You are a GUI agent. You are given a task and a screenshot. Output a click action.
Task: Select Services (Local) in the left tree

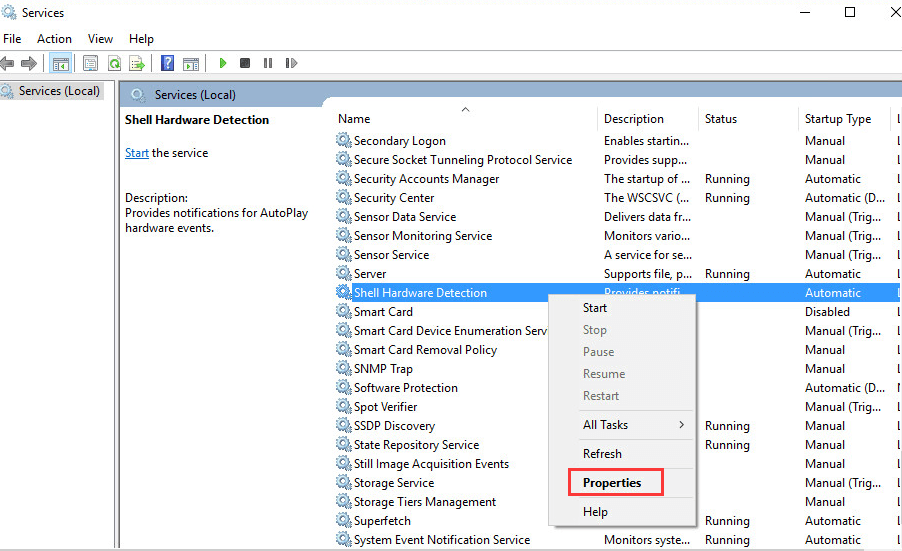(59, 91)
